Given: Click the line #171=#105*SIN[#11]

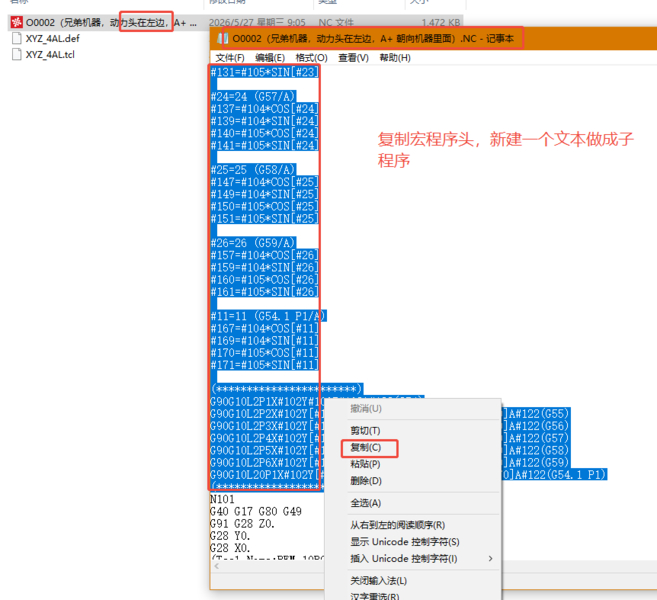Looking at the screenshot, I should [x=264, y=365].
